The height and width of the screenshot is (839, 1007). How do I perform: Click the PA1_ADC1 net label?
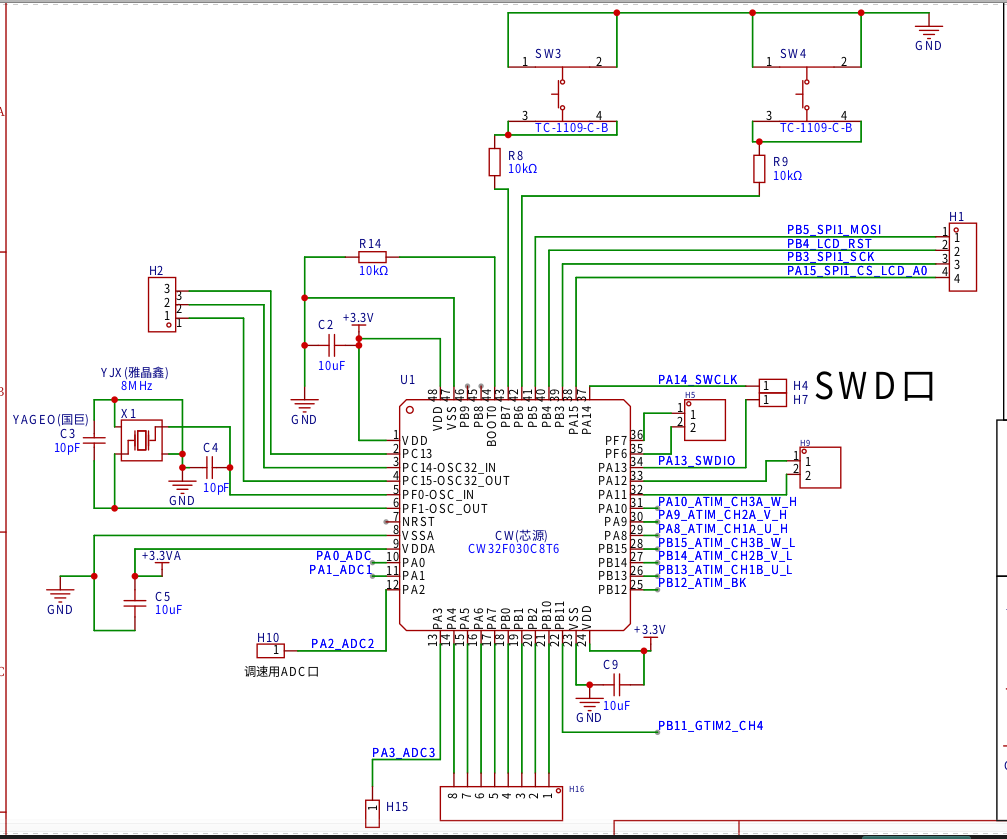coord(340,570)
